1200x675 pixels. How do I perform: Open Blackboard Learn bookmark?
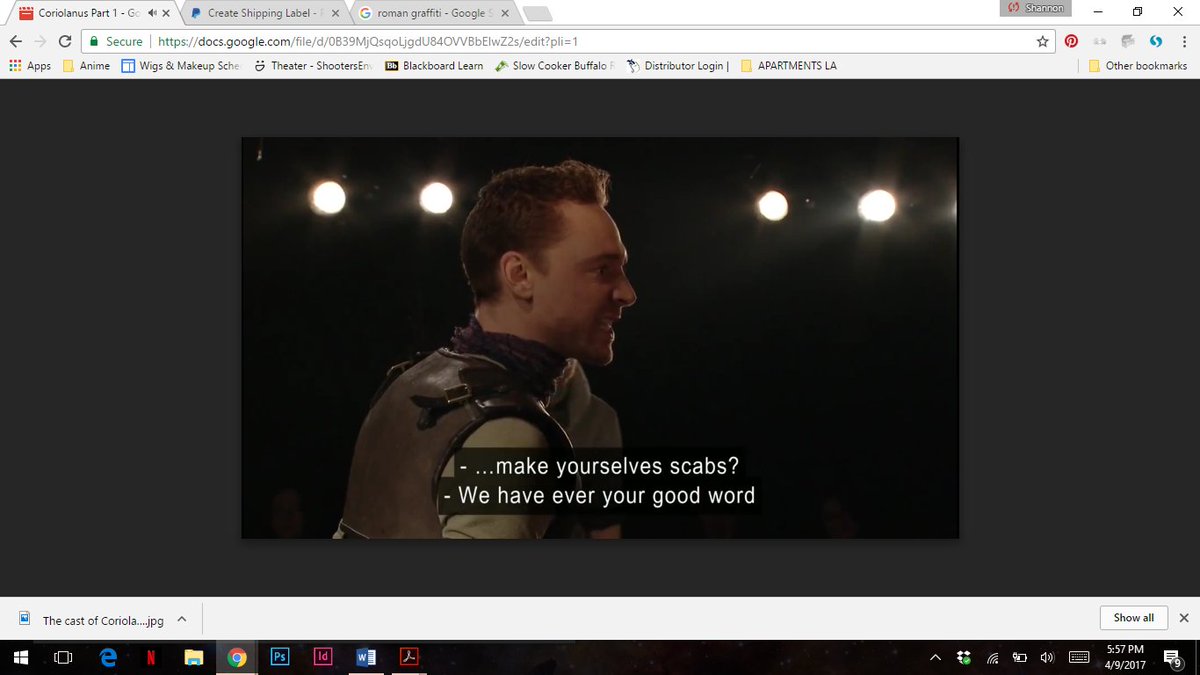pyautogui.click(x=434, y=66)
